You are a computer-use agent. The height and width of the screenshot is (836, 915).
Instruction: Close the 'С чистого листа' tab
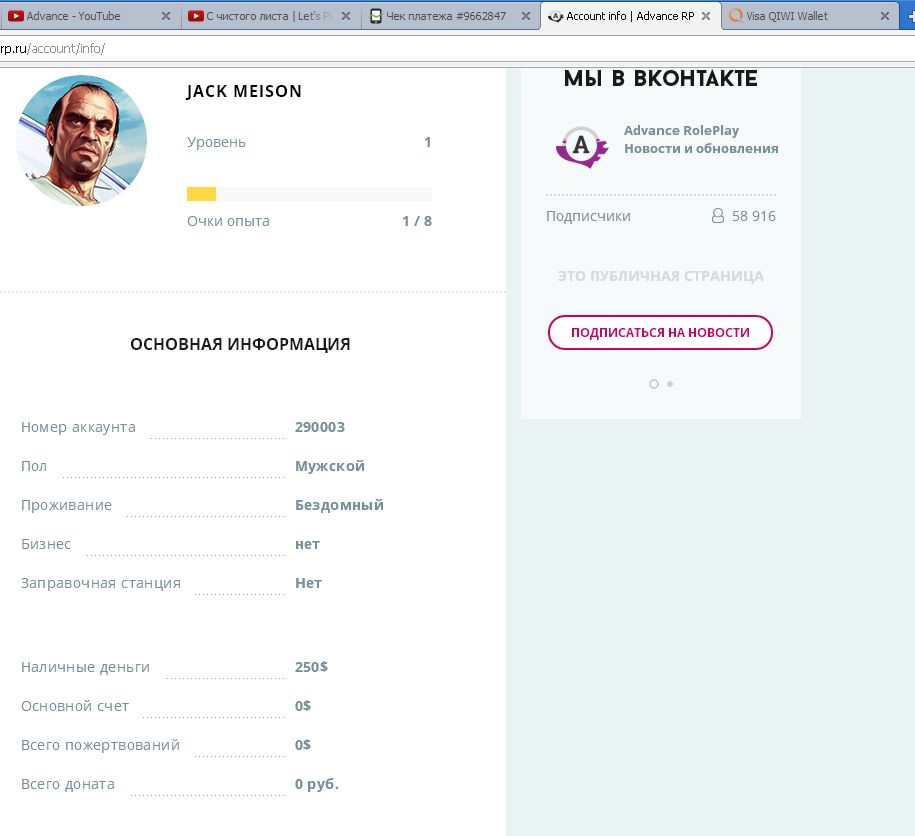[x=346, y=16]
